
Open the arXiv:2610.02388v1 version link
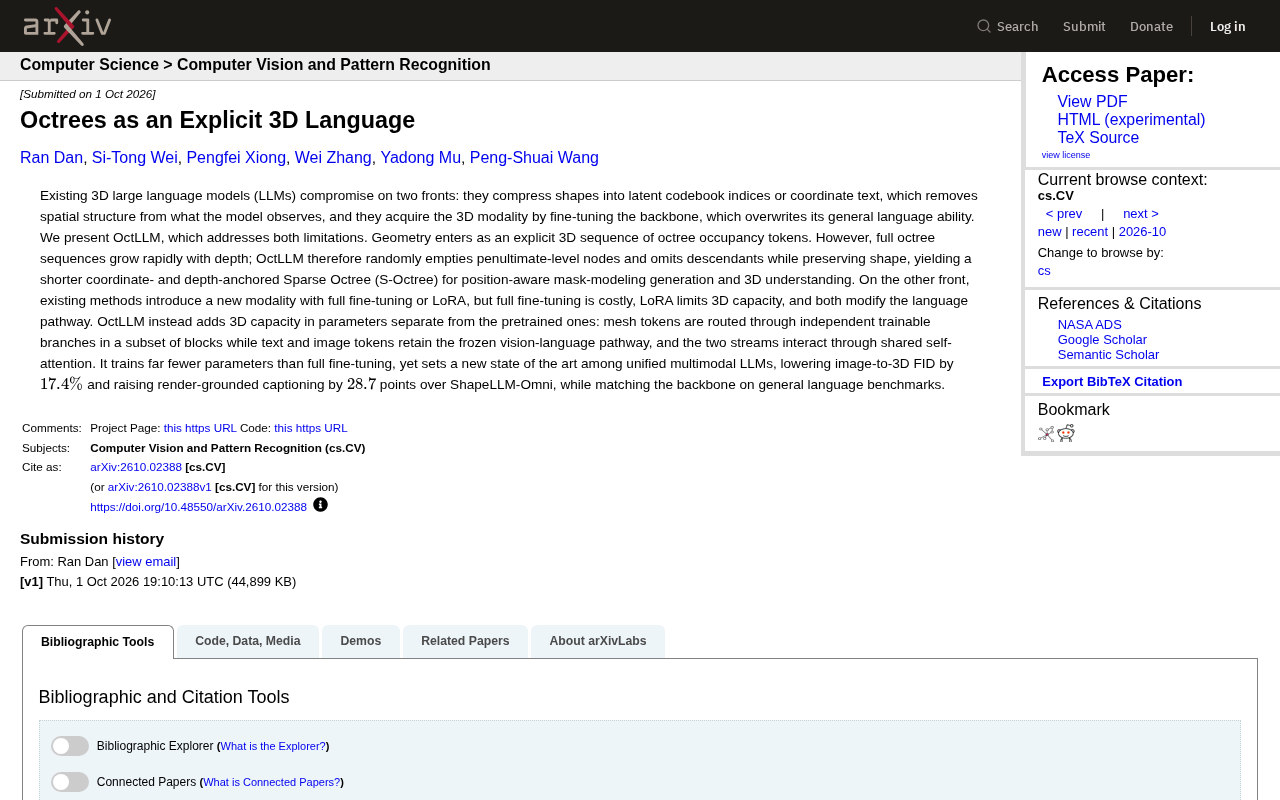click(160, 487)
